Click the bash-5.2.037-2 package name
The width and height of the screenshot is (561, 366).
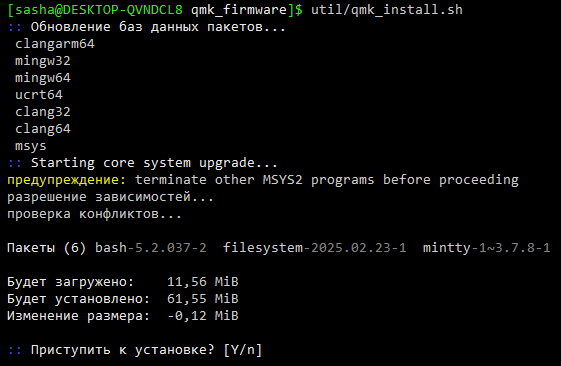pos(151,248)
